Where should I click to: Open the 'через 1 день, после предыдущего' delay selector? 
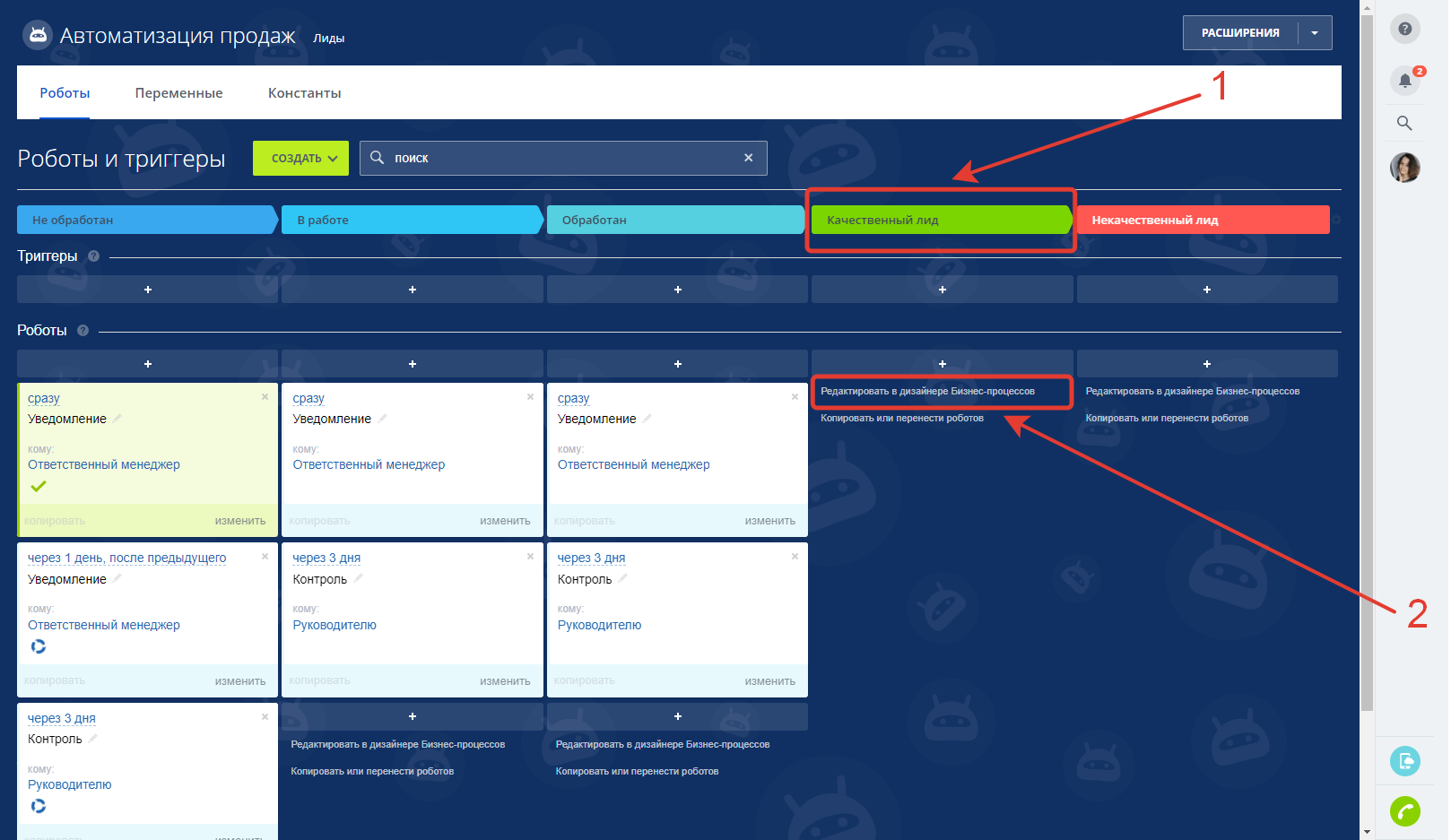[x=126, y=559]
